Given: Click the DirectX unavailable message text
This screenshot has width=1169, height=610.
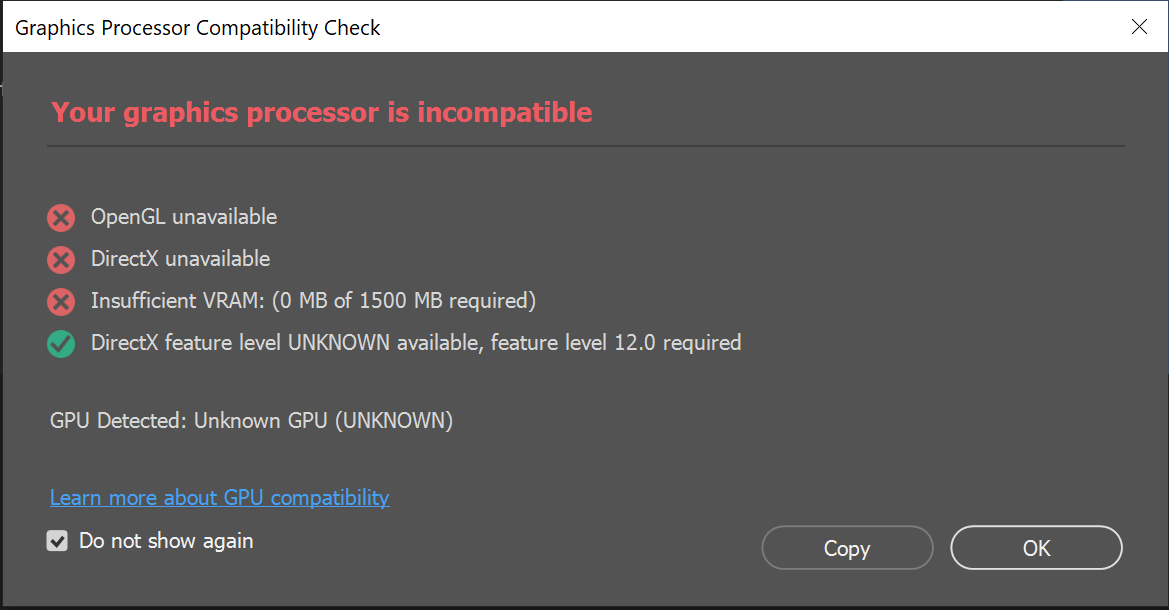Looking at the screenshot, I should tap(180, 259).
